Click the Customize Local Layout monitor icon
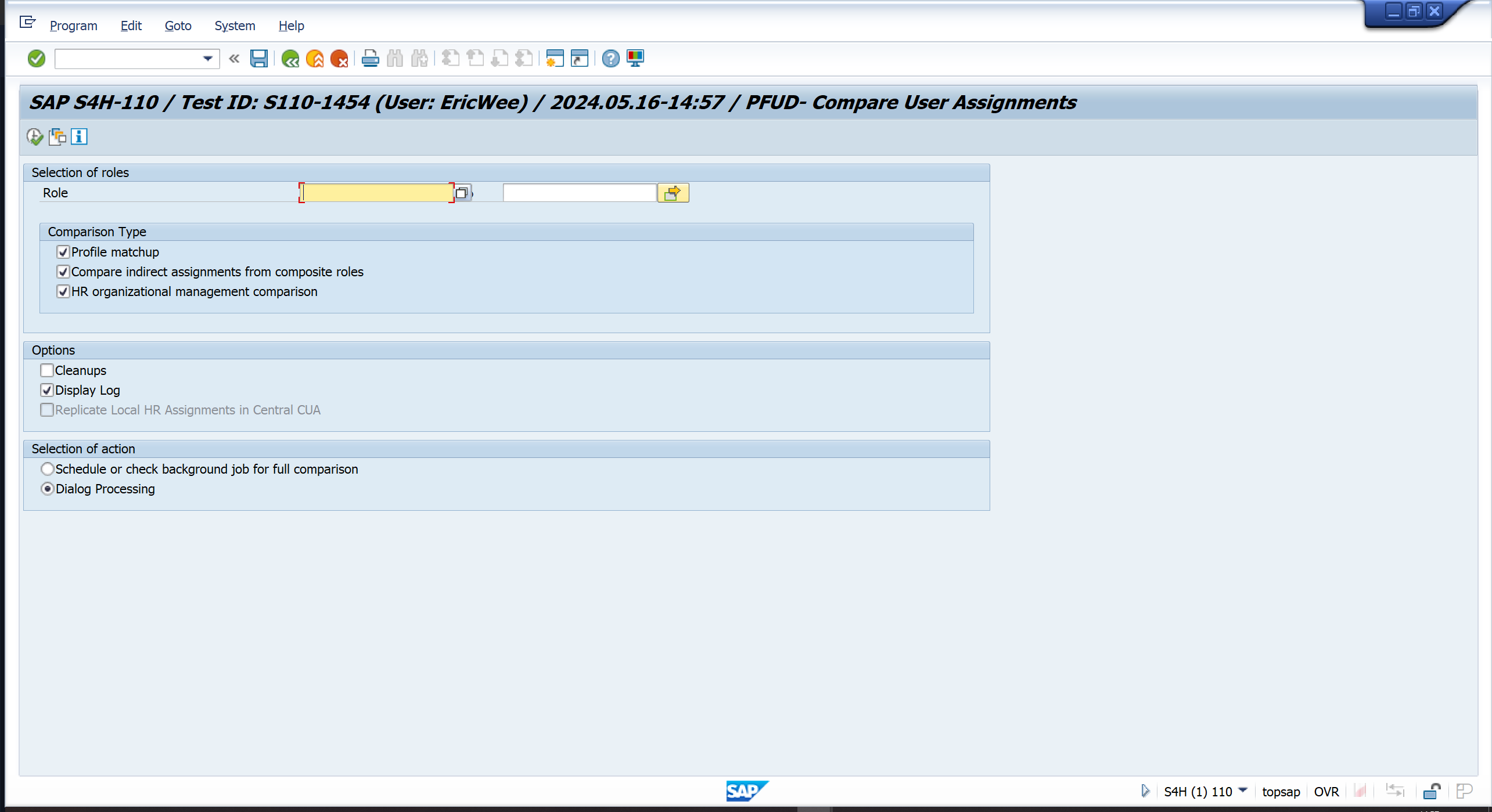 635,59
